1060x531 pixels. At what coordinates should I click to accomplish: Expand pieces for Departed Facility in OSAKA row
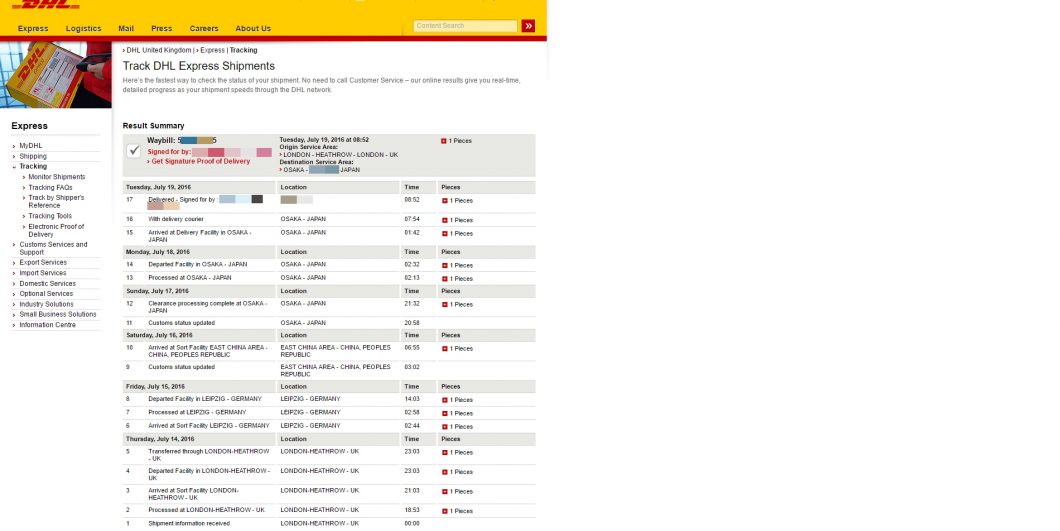click(x=444, y=266)
